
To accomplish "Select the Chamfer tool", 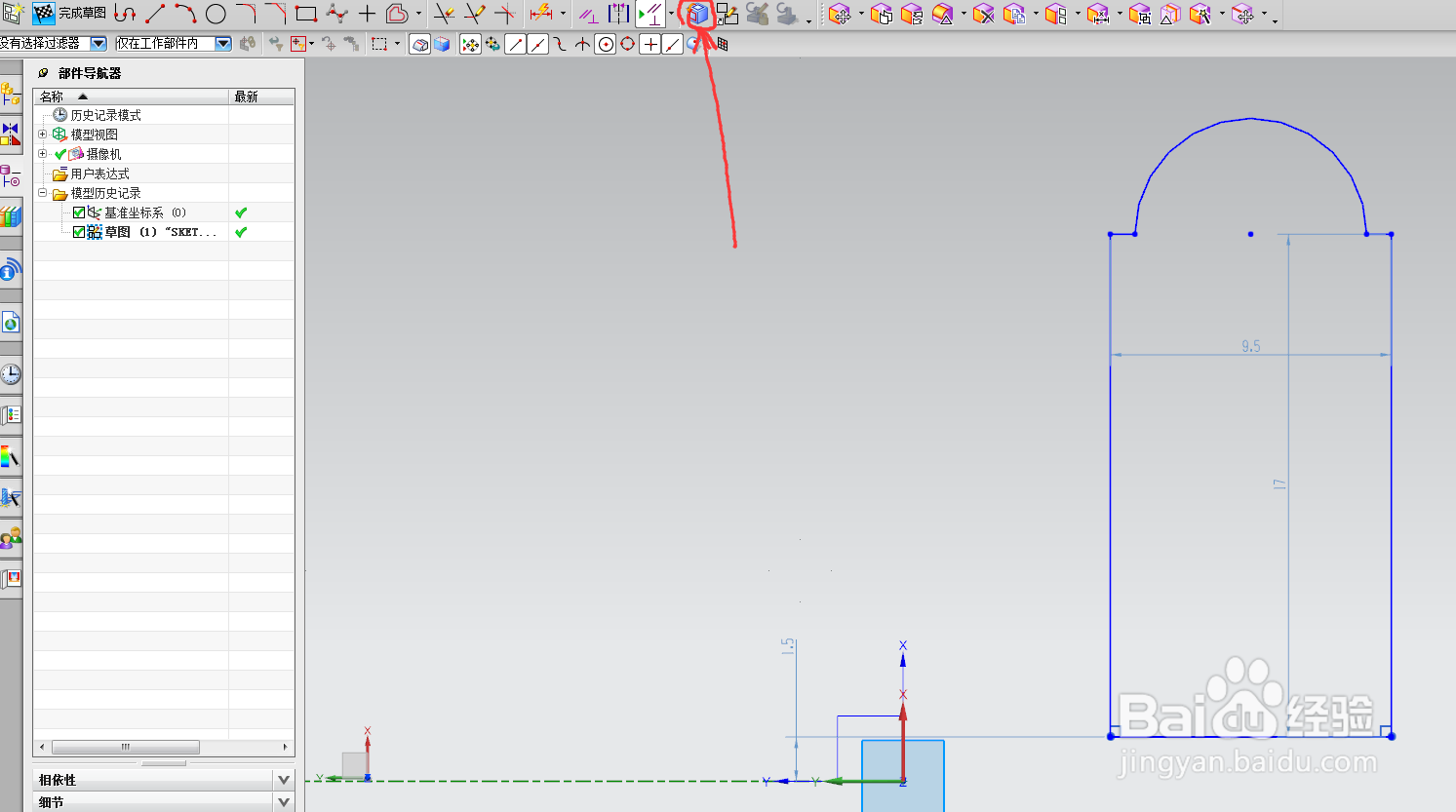I will click(276, 14).
